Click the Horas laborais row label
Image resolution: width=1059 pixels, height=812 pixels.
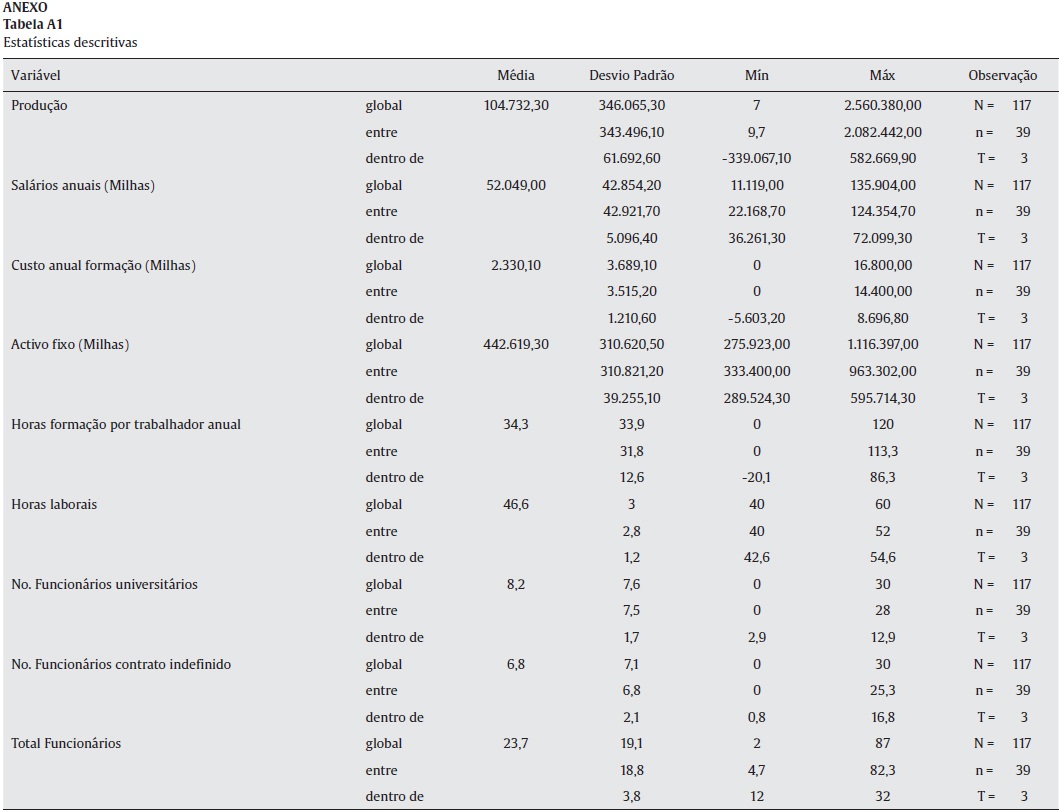54,504
